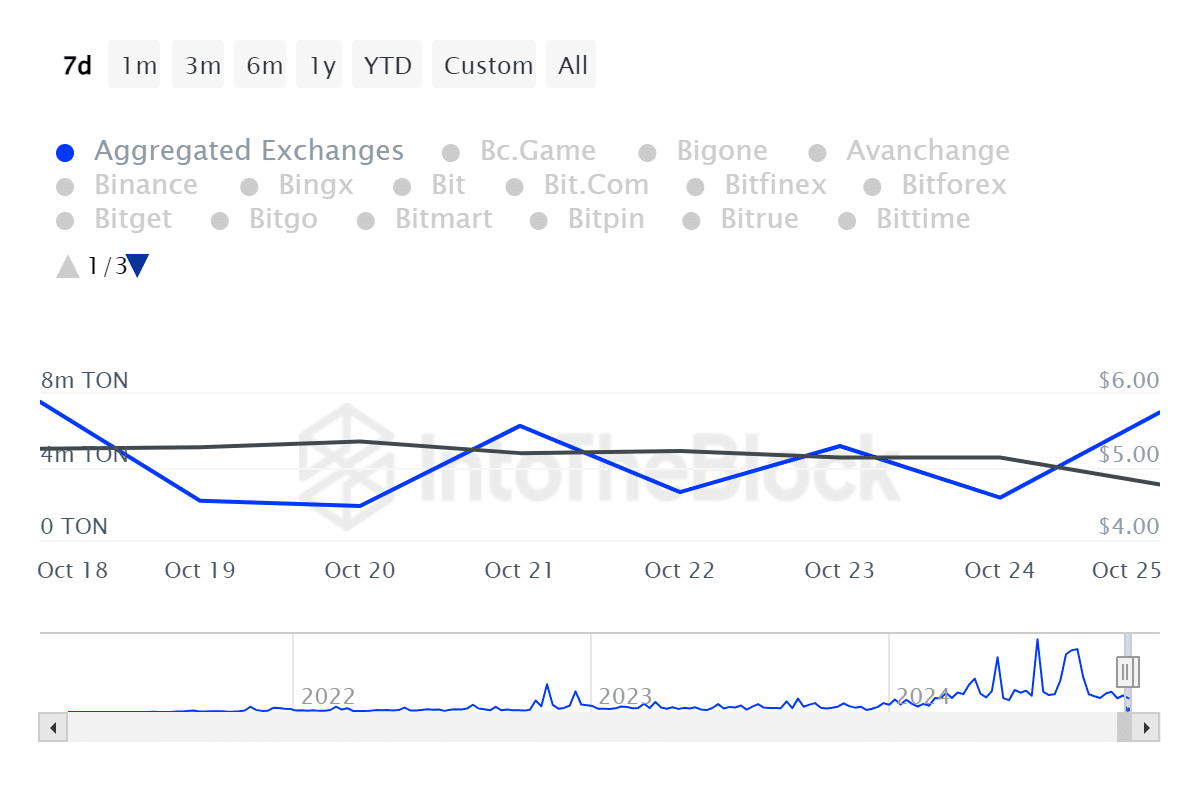The width and height of the screenshot is (1200, 800).
Task: Toggle the Bigone series visibility
Action: [721, 152]
